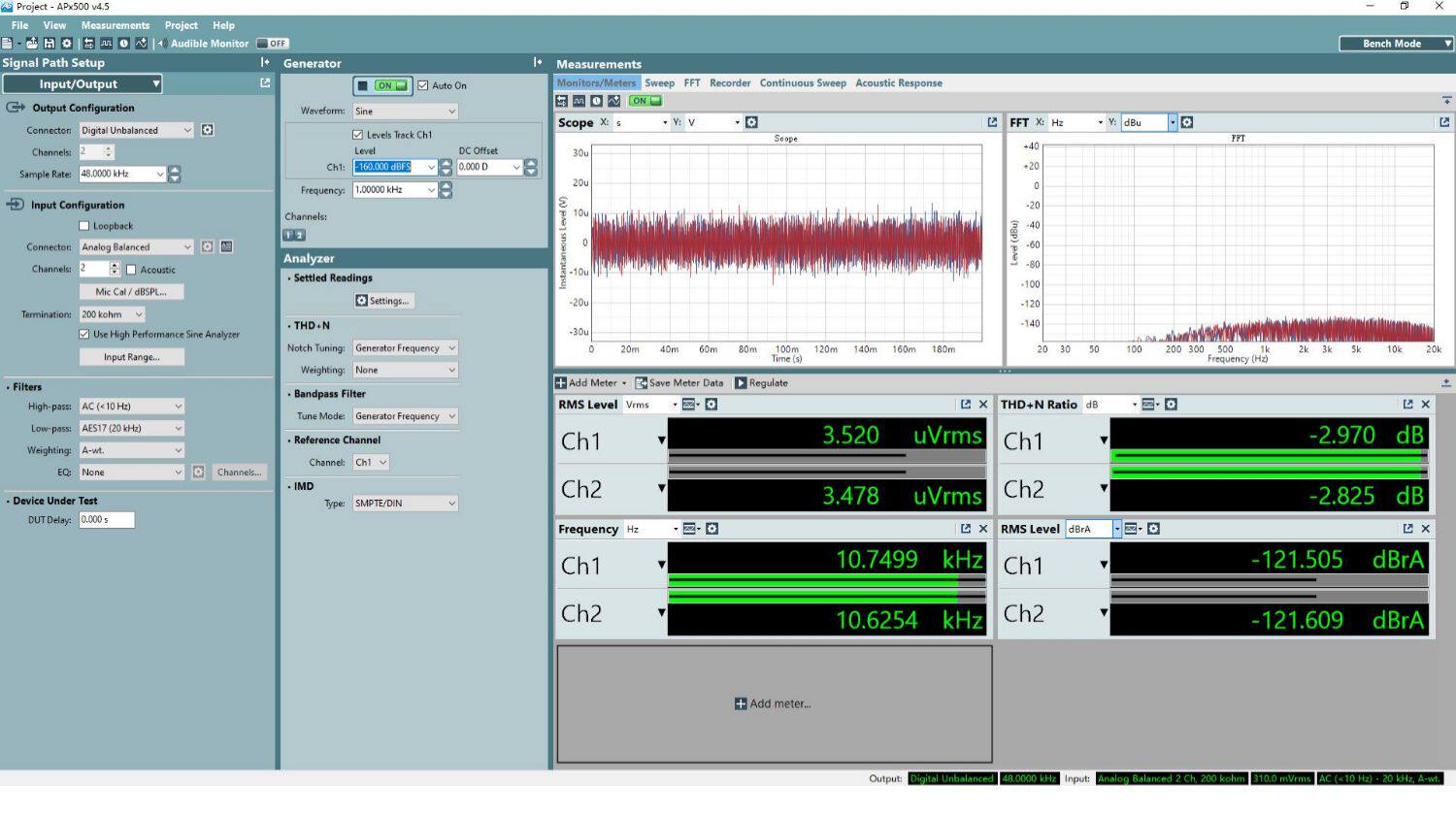Click the THD+N Ratio Ch1 green bar
1456x814 pixels.
(1270, 457)
